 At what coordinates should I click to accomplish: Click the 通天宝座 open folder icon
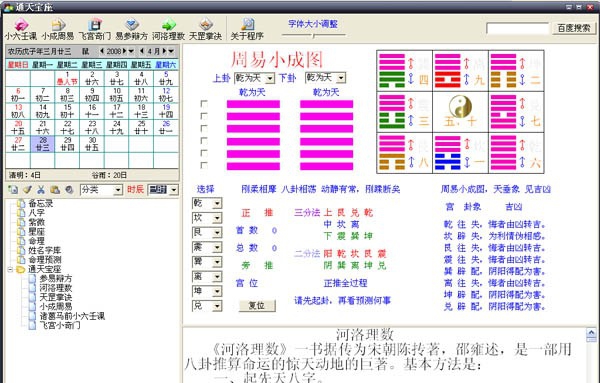pyautogui.click(x=21, y=269)
